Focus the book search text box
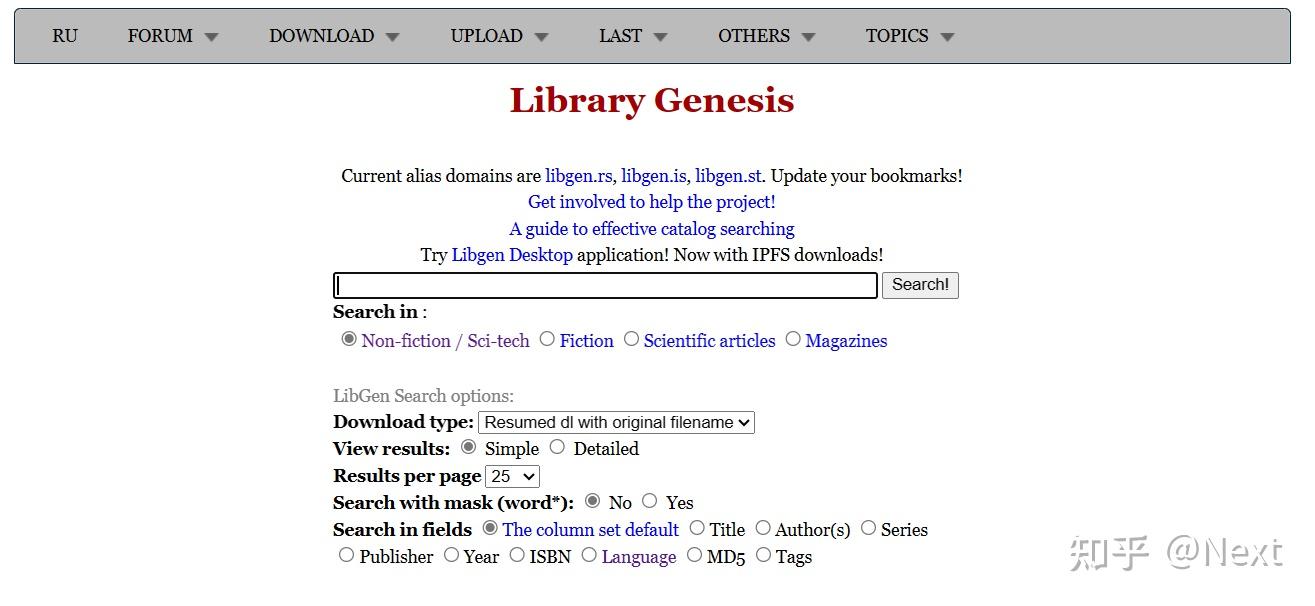The image size is (1315, 606). coord(605,285)
